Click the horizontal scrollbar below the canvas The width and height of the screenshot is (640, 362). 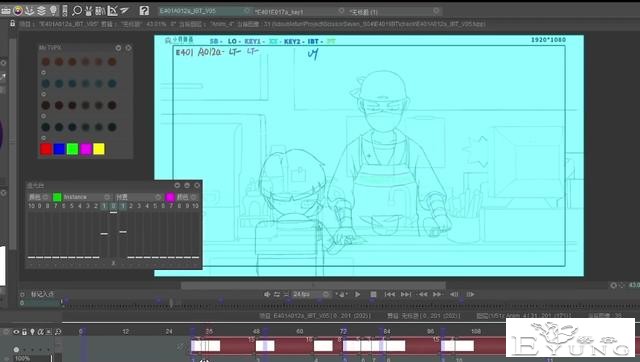point(313,285)
